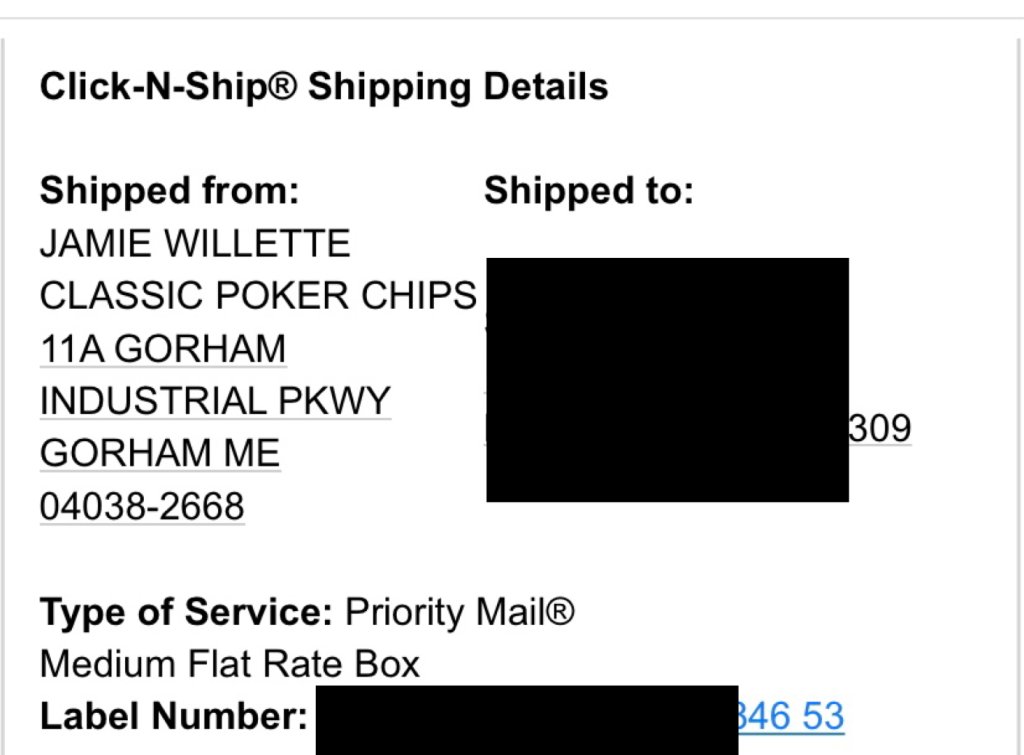Open the blue label number link ending 346 53
The height and width of the screenshot is (755, 1024).
(791, 716)
